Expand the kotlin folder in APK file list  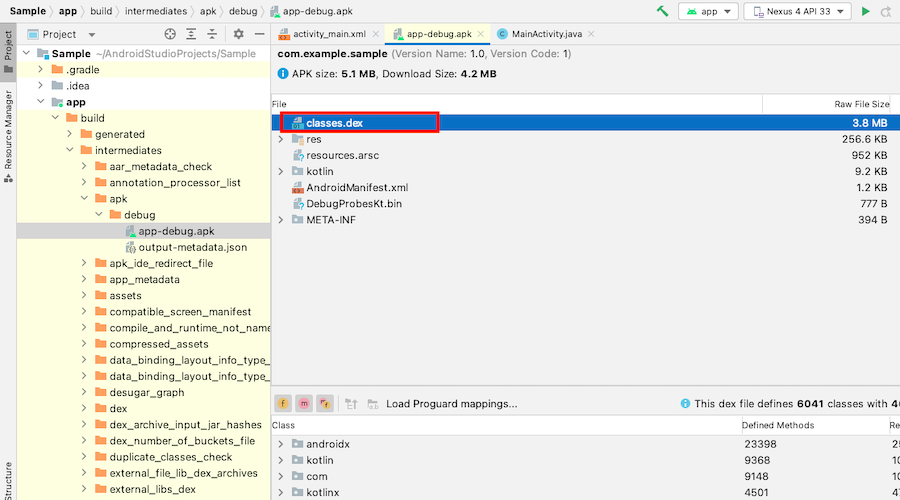(x=281, y=171)
